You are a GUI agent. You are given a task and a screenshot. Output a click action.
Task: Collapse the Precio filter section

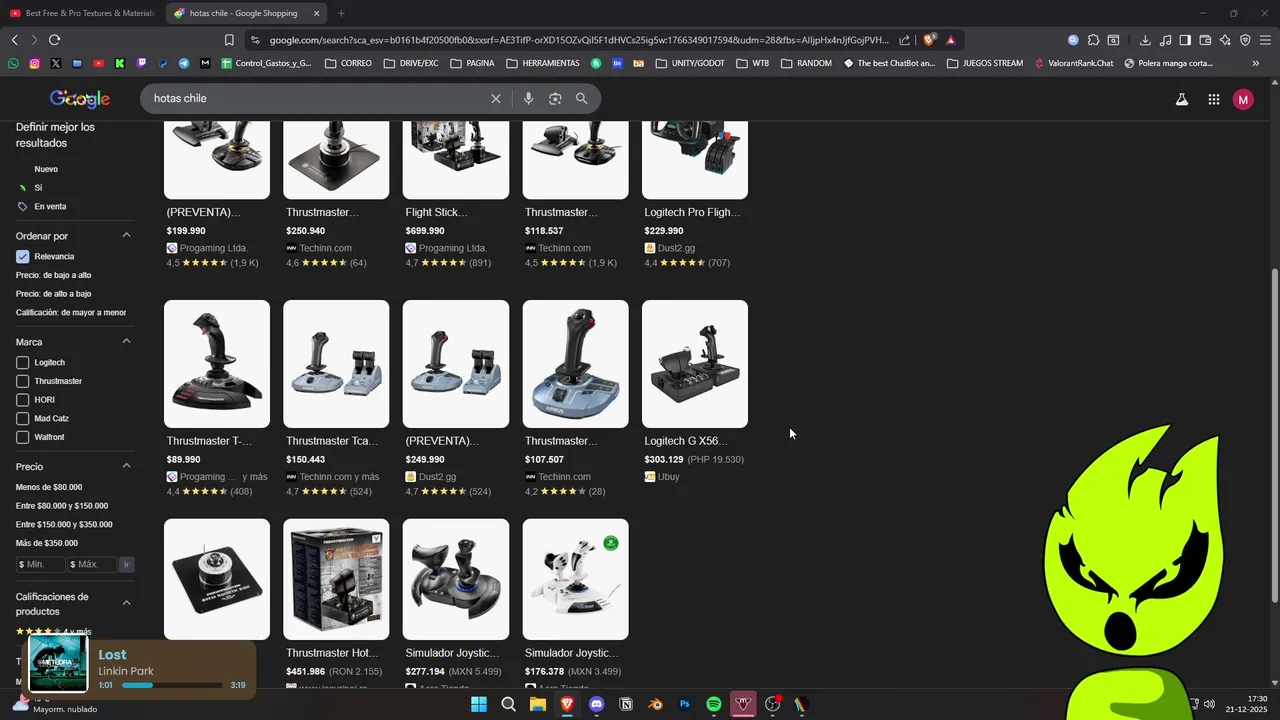click(127, 466)
